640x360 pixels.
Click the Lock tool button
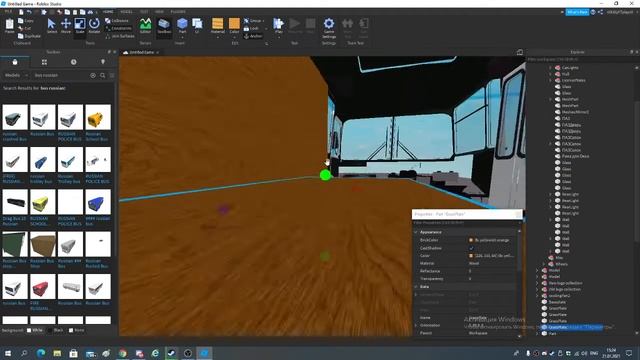pos(251,29)
